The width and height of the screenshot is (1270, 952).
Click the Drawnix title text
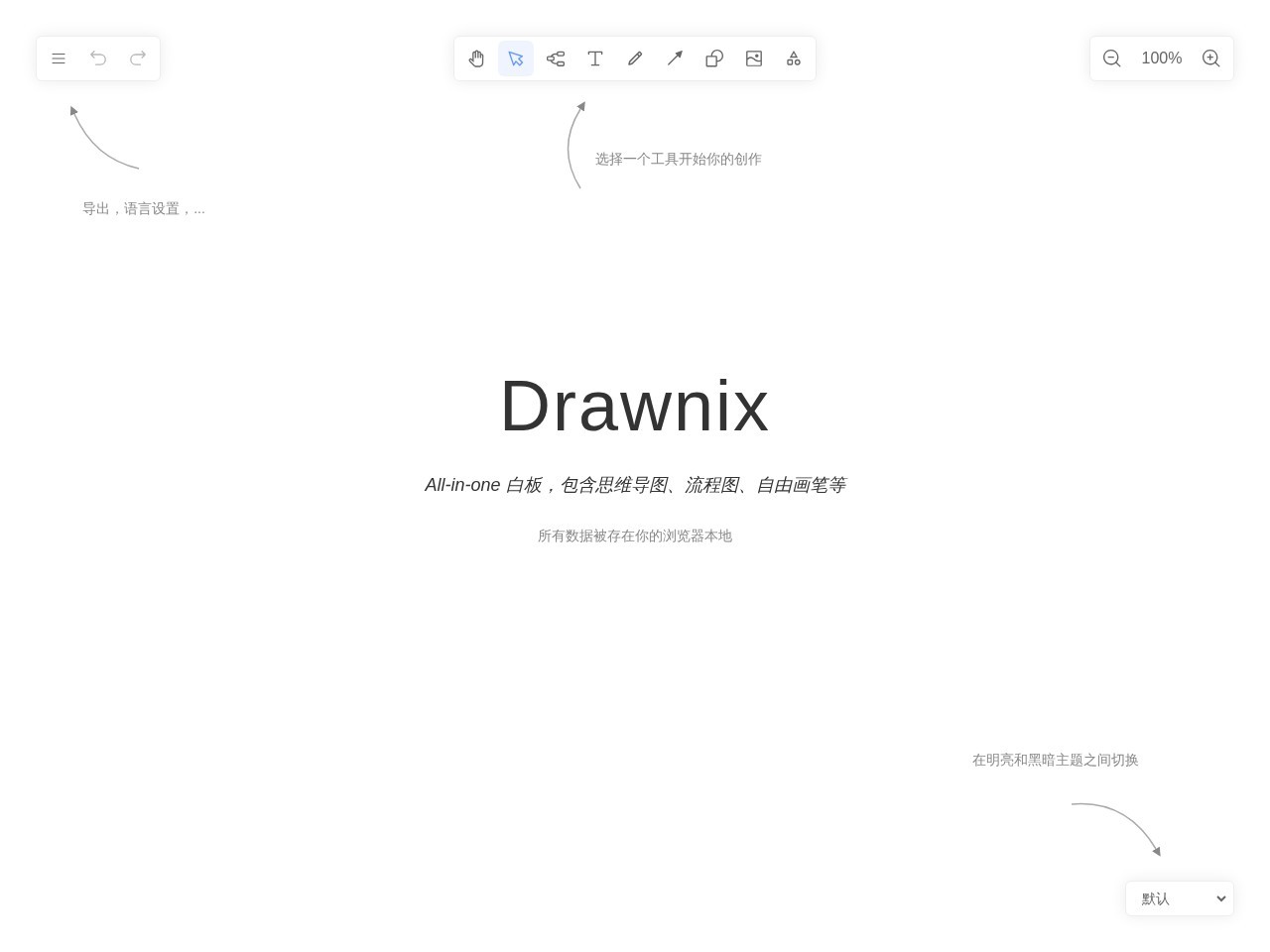635,406
